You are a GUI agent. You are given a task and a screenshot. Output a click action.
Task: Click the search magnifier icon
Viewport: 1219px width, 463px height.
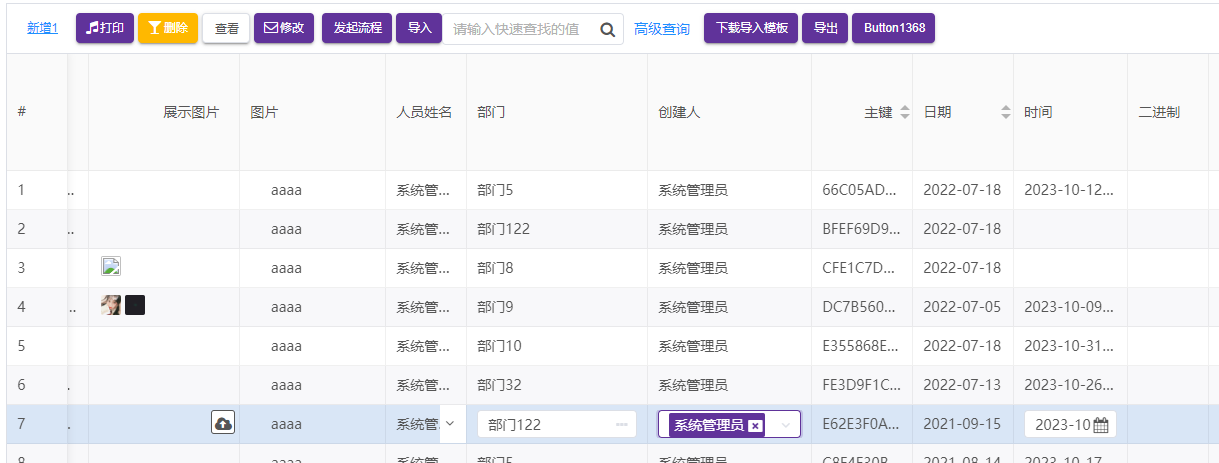(x=607, y=29)
